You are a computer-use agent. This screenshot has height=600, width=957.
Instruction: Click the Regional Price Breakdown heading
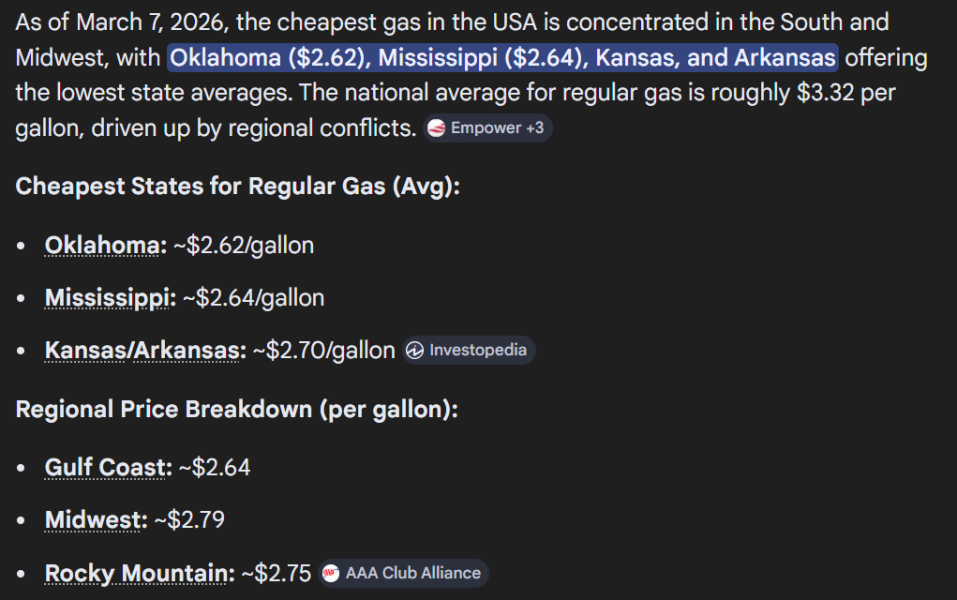[x=236, y=409]
